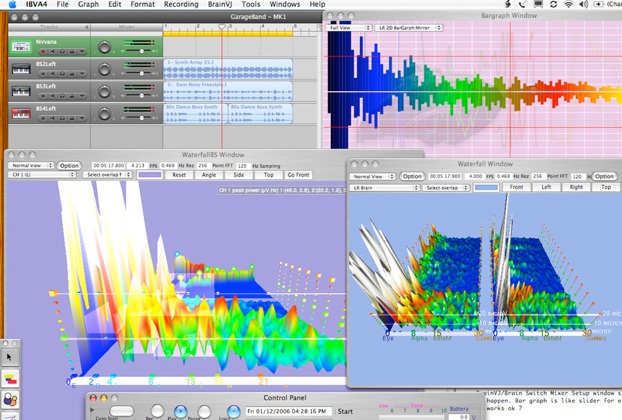Click the BS2Left track pan knob
622x420 pixels.
(104, 69)
